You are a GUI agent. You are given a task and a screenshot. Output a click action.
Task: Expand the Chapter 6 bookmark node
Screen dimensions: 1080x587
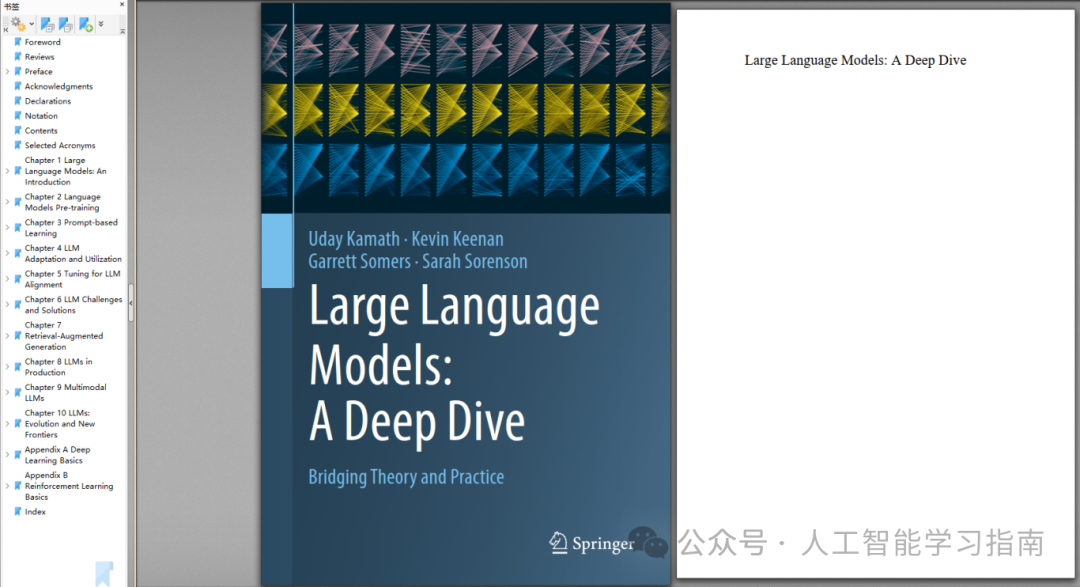[8, 305]
